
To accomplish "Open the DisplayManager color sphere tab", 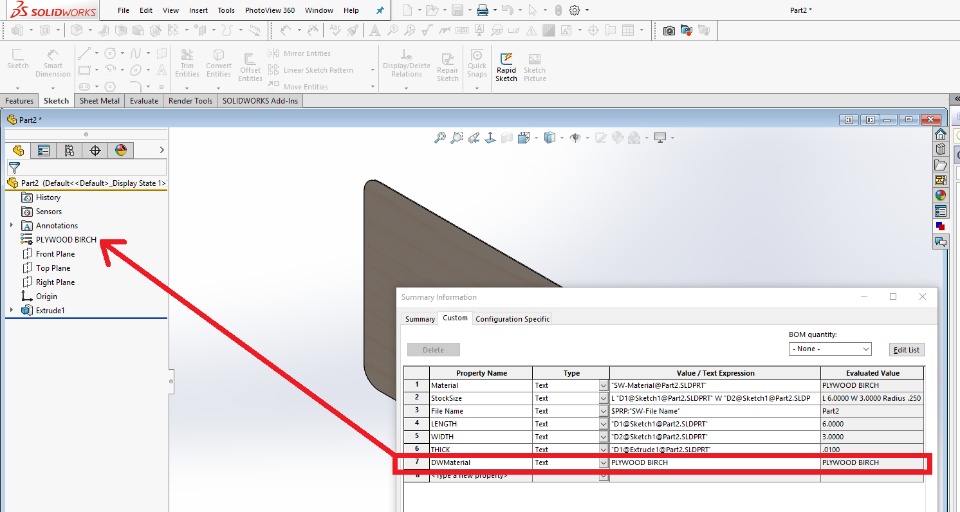I will 121,150.
